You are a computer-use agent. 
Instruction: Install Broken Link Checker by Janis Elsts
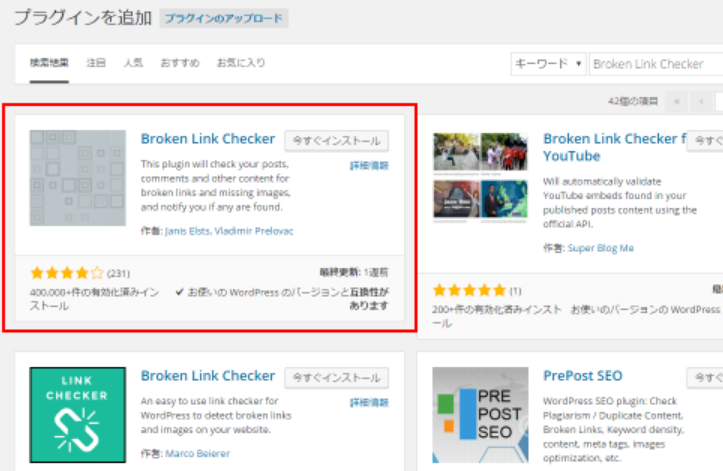click(x=336, y=141)
